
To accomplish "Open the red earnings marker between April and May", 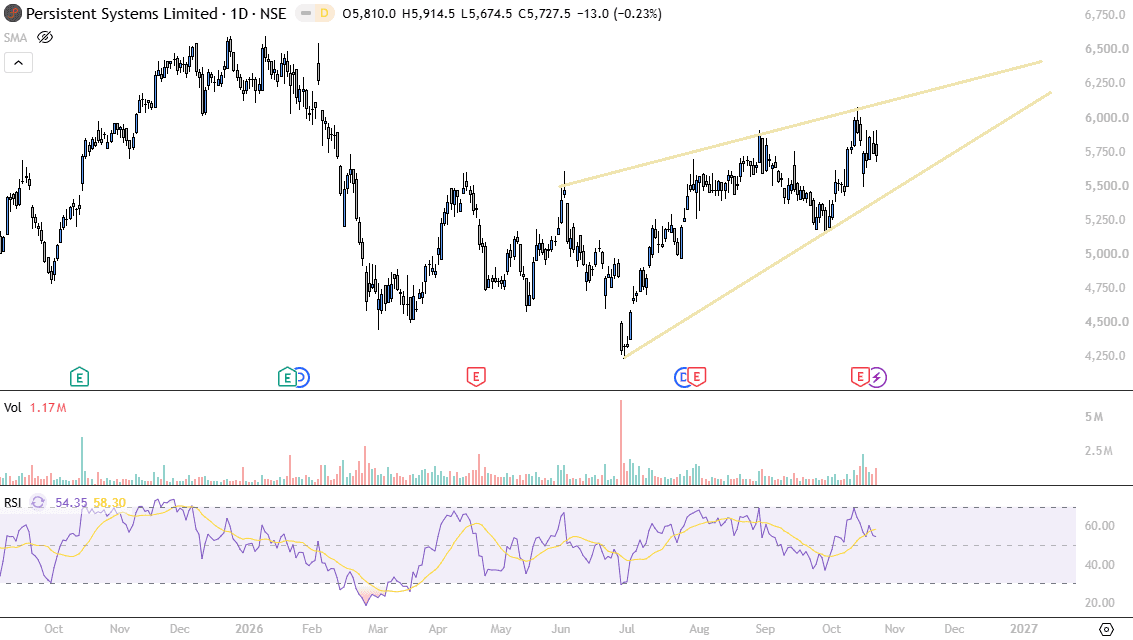I will tap(475, 376).
